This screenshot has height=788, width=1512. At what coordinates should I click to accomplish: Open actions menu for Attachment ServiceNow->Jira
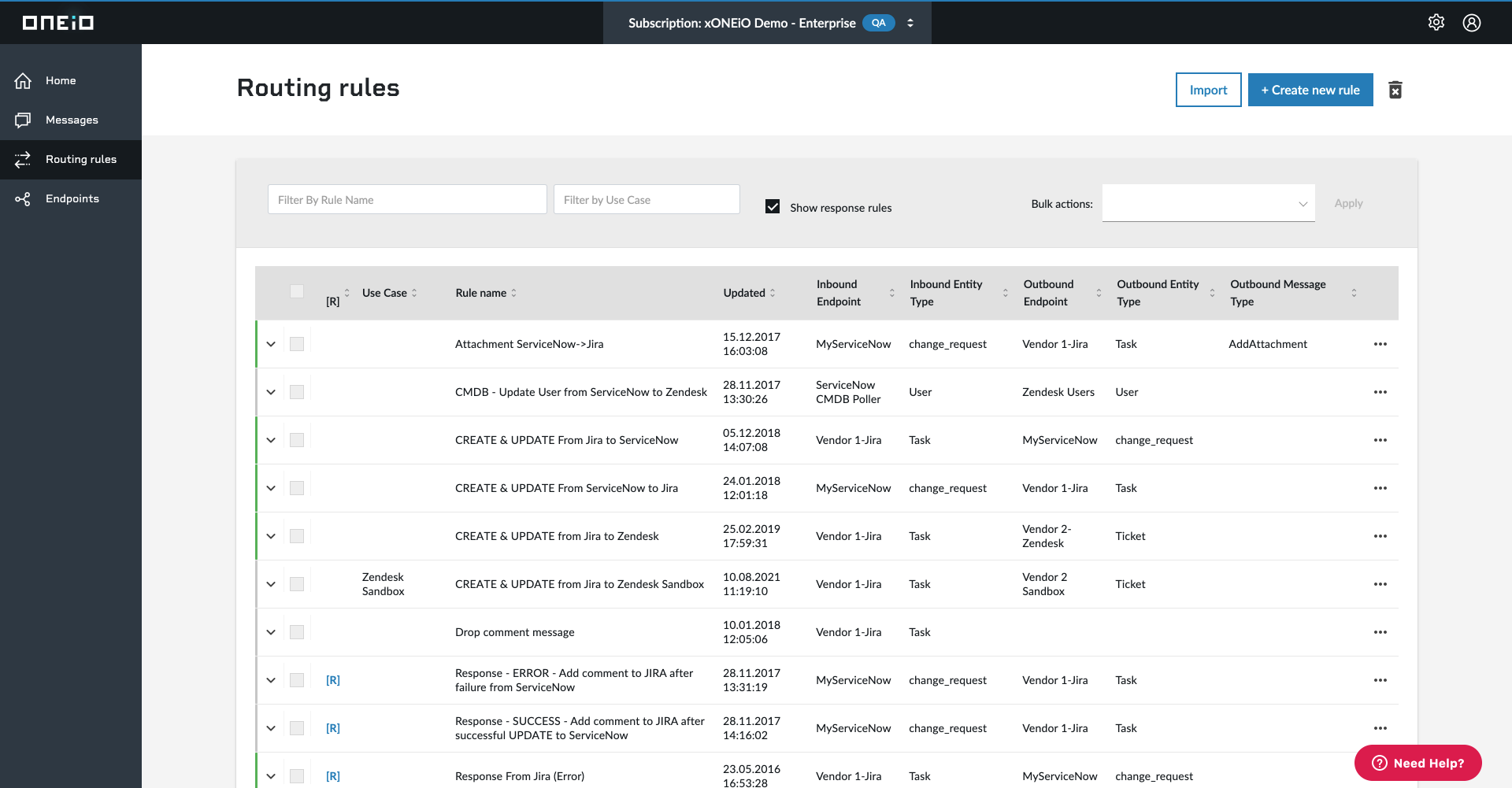point(1380,344)
